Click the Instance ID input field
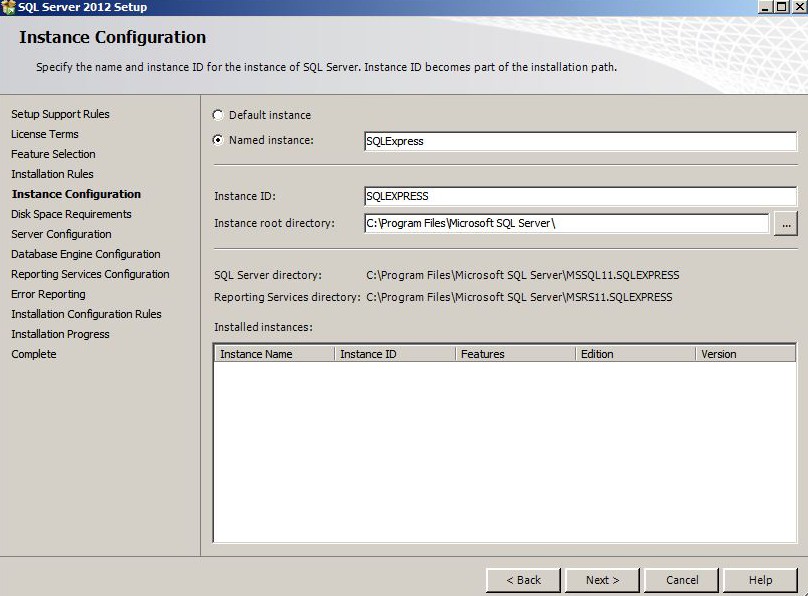This screenshot has height=596, width=808. tap(580, 196)
